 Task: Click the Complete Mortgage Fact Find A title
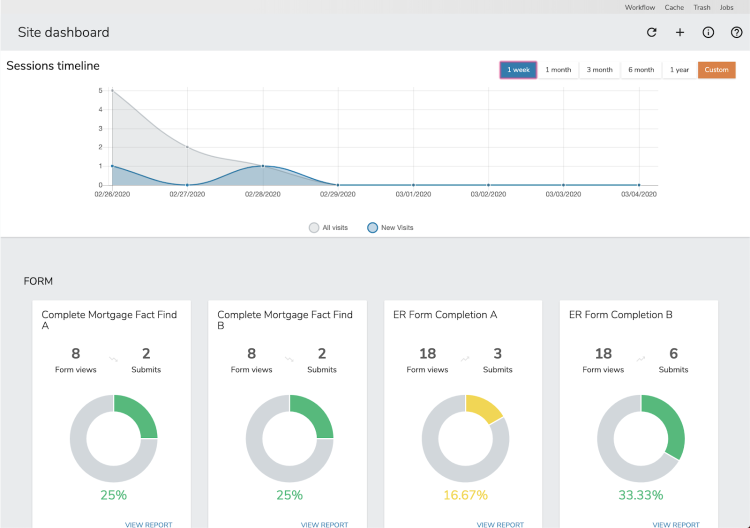click(x=109, y=320)
